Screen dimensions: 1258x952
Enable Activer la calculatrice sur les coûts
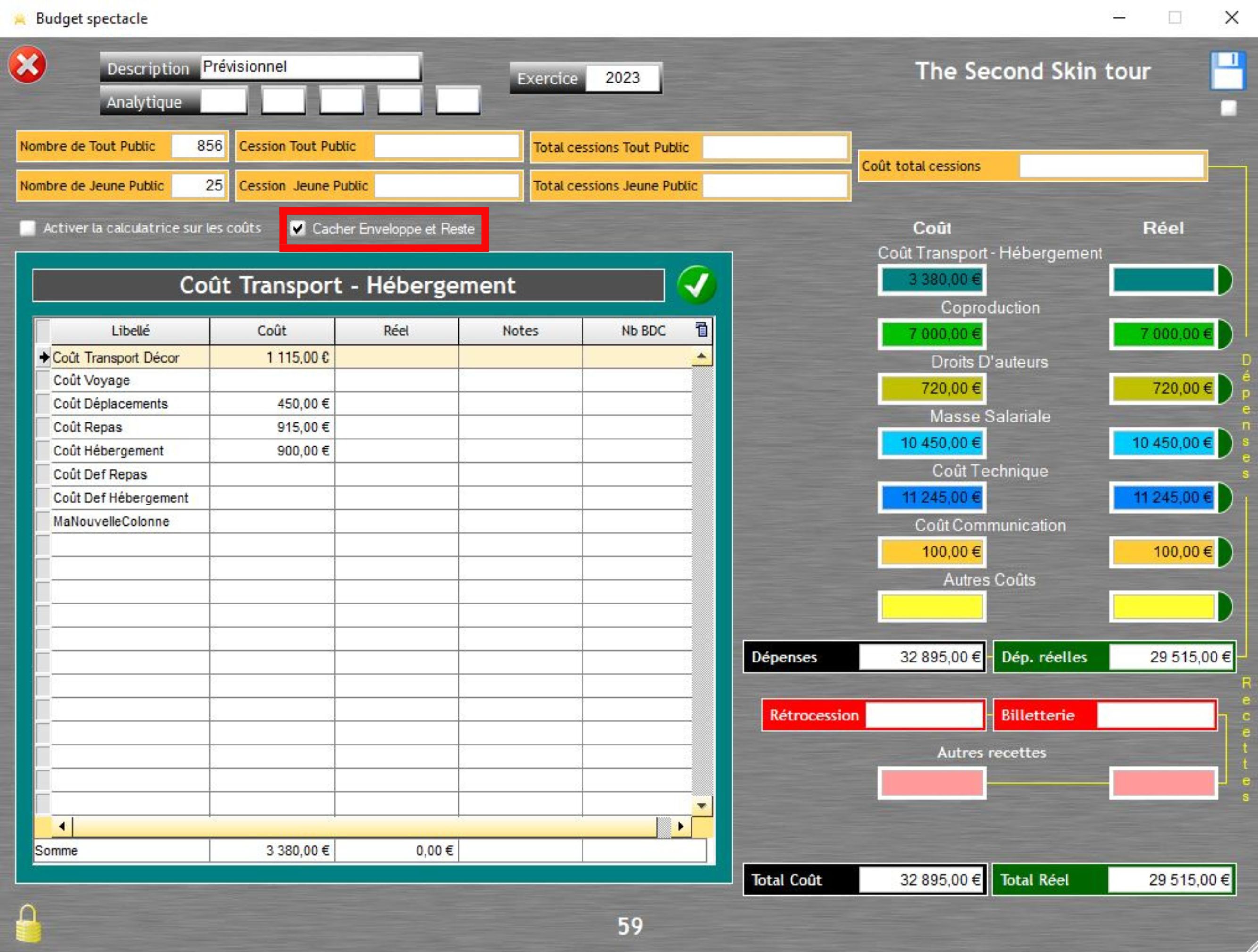28,228
